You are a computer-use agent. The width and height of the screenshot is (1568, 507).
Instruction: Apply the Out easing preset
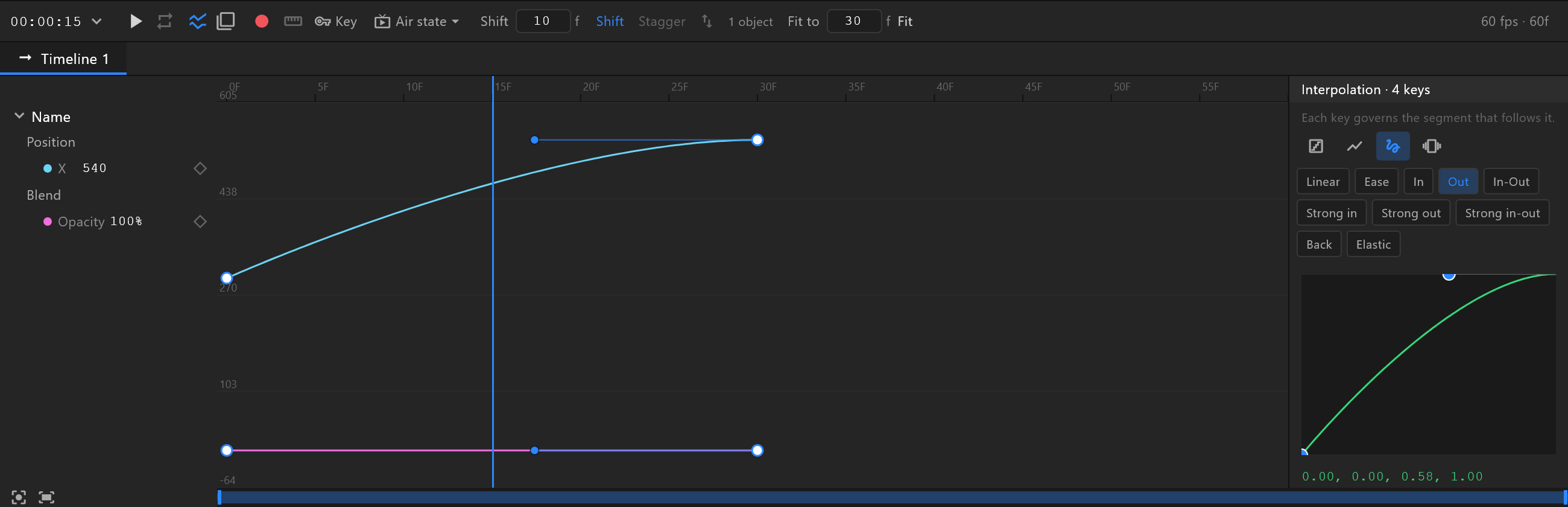[1458, 182]
